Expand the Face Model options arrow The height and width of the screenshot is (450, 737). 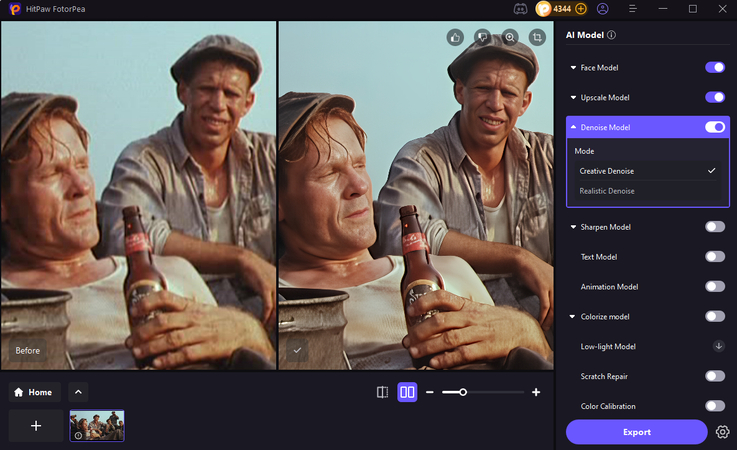(x=573, y=68)
